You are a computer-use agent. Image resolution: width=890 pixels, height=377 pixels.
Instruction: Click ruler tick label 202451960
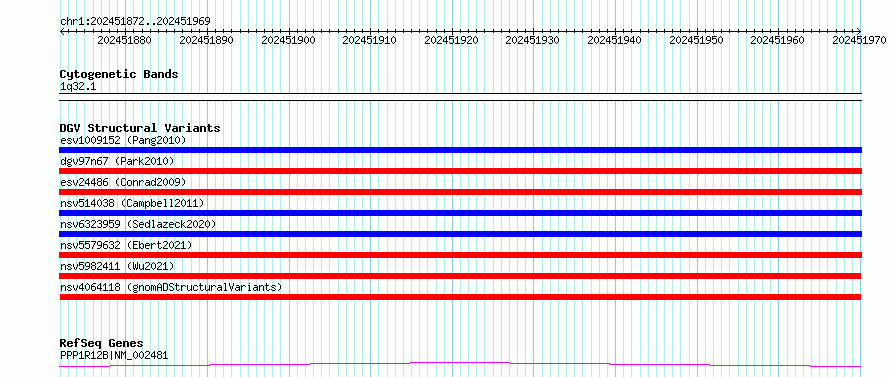tap(778, 40)
